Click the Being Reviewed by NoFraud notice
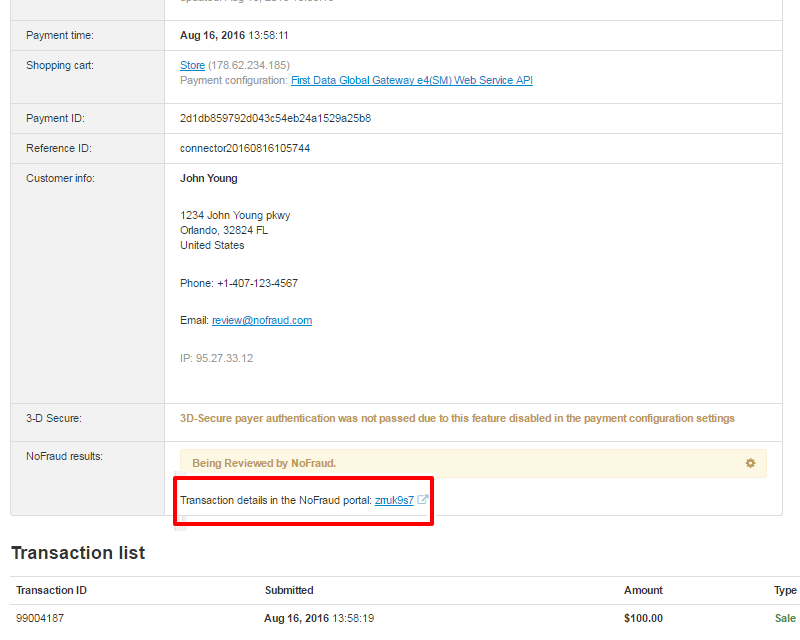 pyautogui.click(x=473, y=463)
